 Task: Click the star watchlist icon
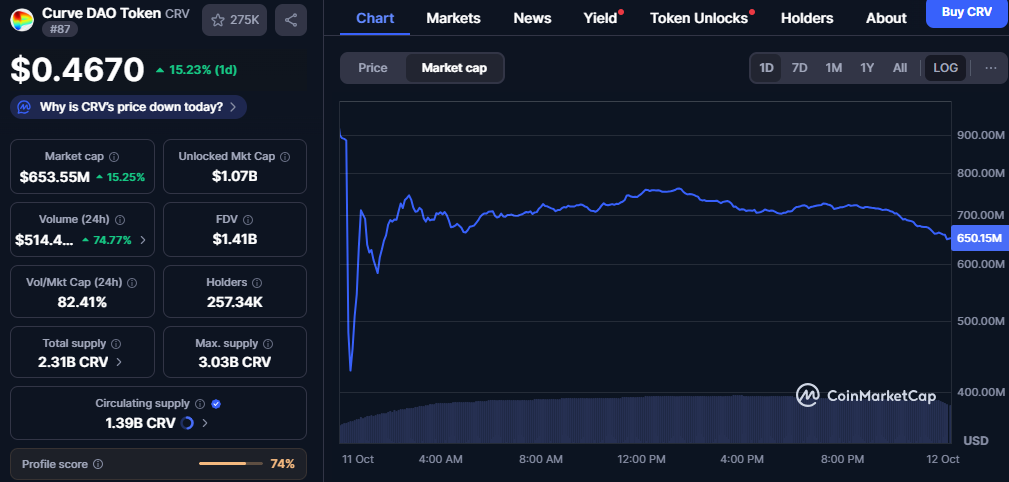pyautogui.click(x=219, y=19)
